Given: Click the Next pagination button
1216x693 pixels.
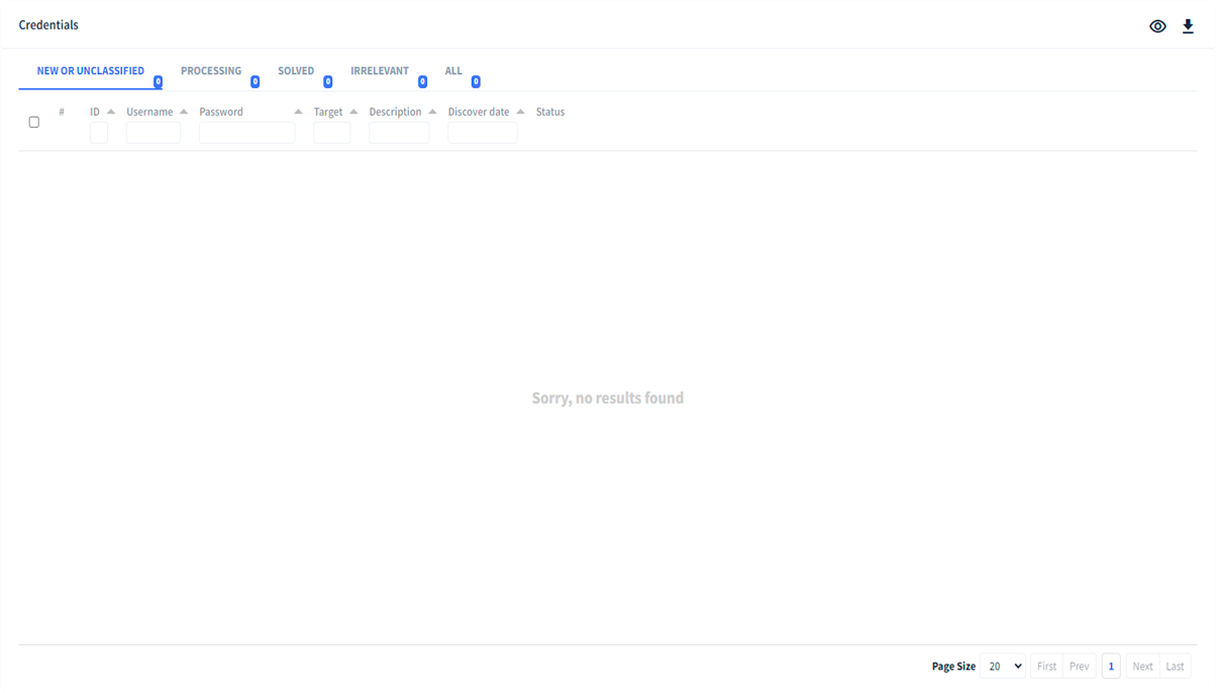Looking at the screenshot, I should [1143, 666].
